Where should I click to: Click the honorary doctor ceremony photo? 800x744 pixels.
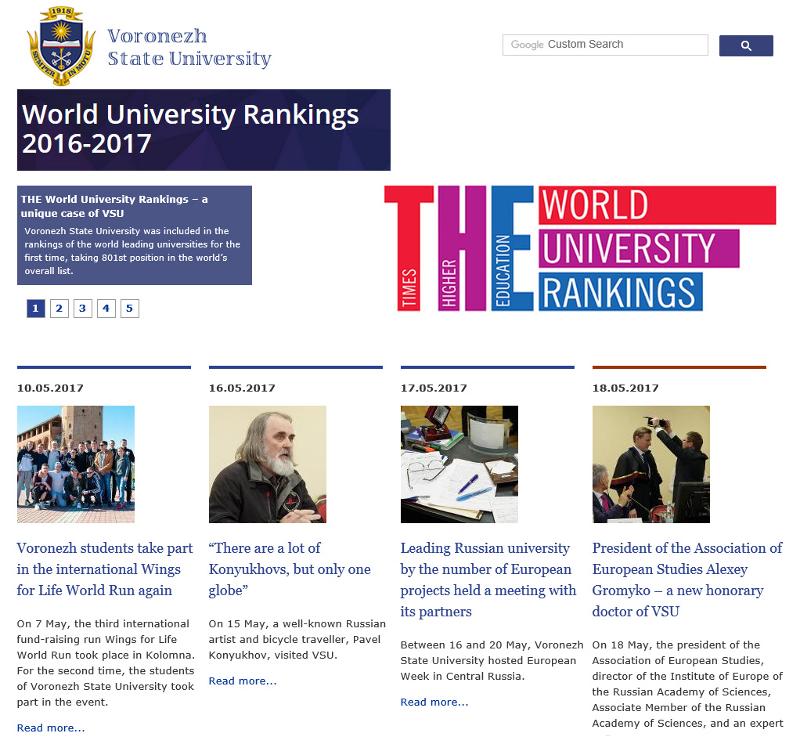click(x=651, y=464)
